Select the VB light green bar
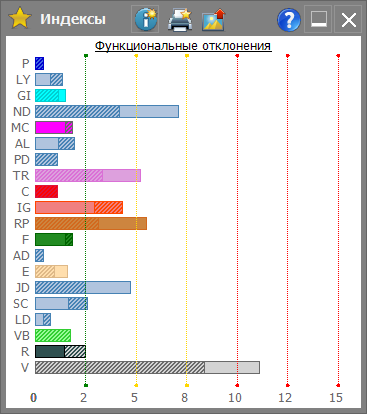 pyautogui.click(x=53, y=336)
